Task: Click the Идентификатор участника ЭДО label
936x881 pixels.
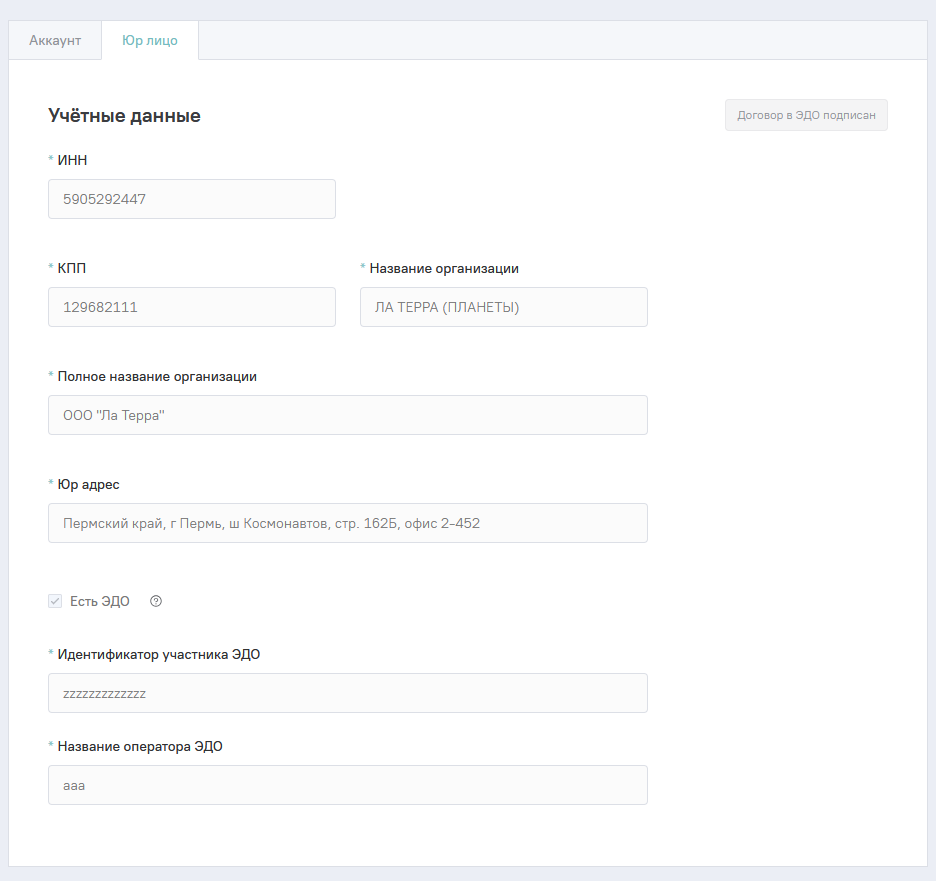Action: coord(159,654)
